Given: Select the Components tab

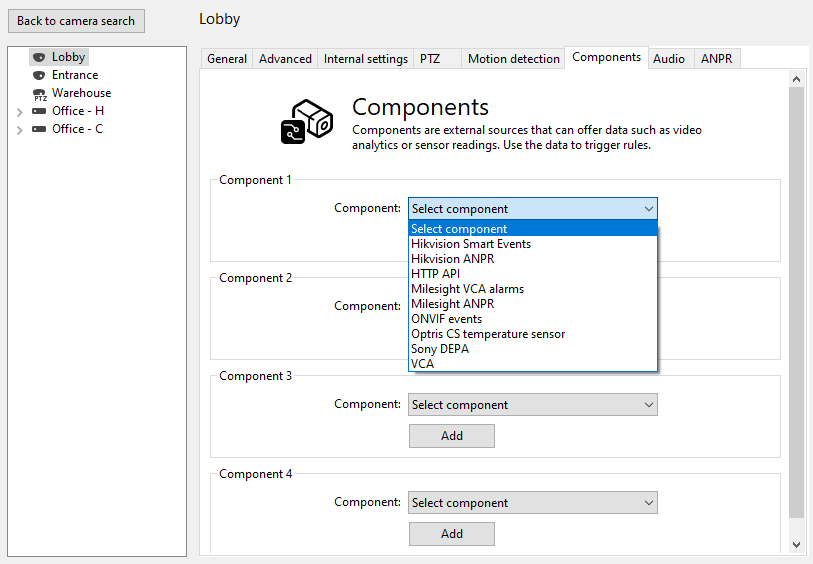Looking at the screenshot, I should coord(606,57).
